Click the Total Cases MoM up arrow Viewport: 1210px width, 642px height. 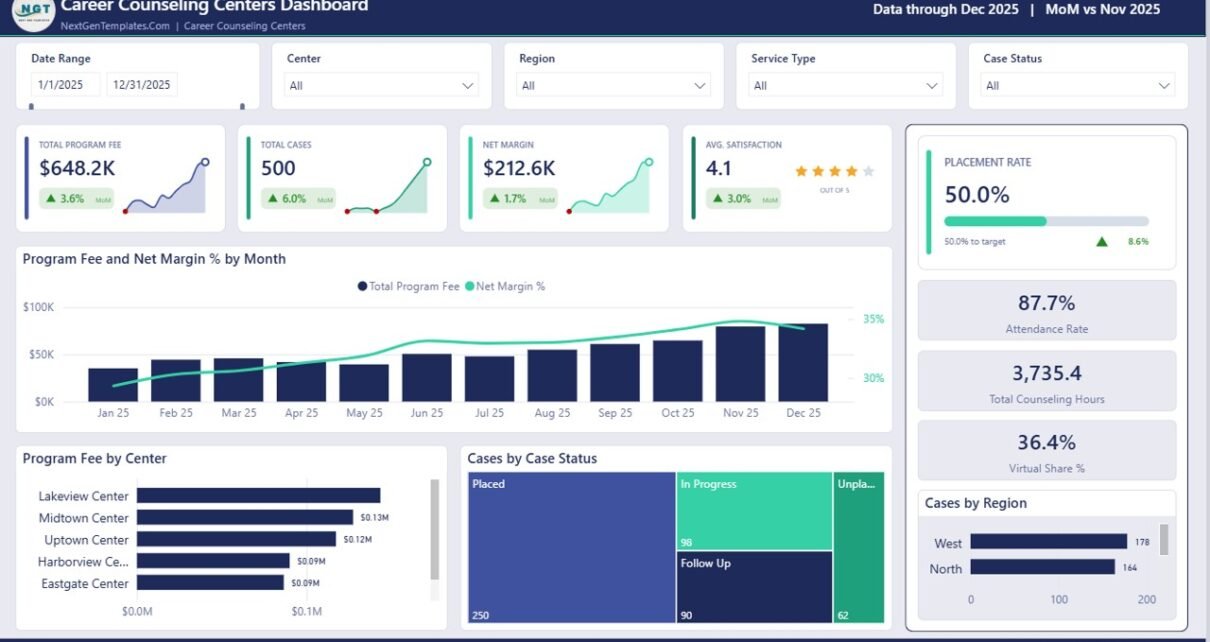click(x=273, y=199)
